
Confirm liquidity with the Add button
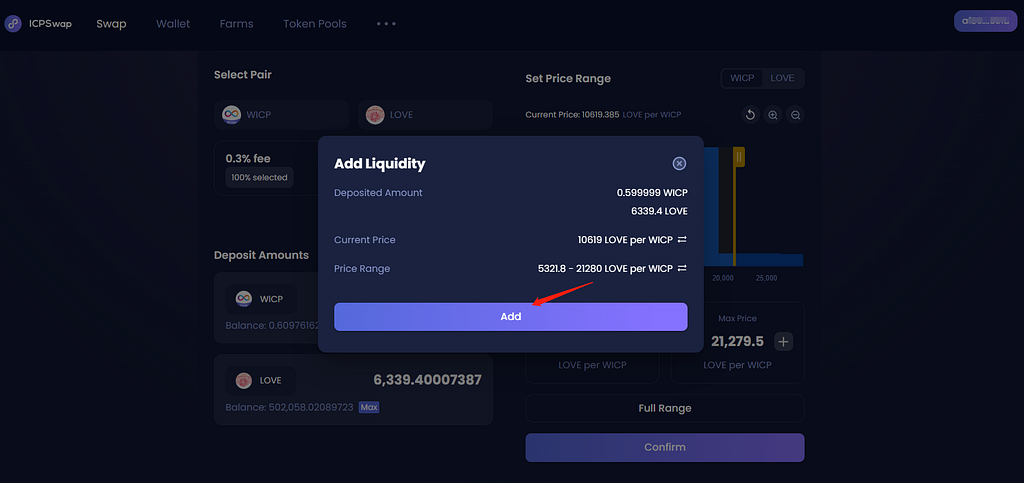pos(511,317)
